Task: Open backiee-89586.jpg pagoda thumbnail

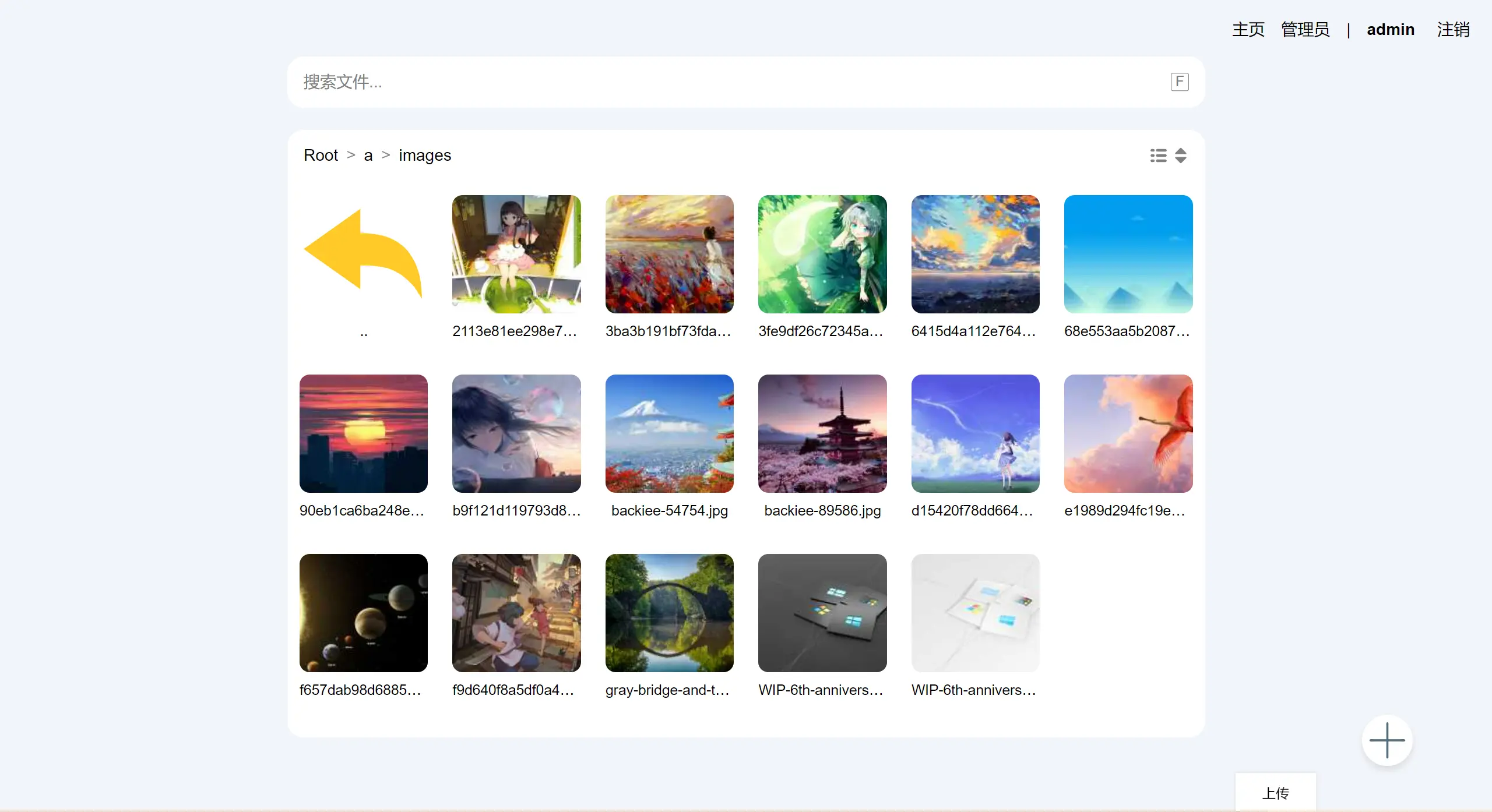Action: click(x=822, y=433)
